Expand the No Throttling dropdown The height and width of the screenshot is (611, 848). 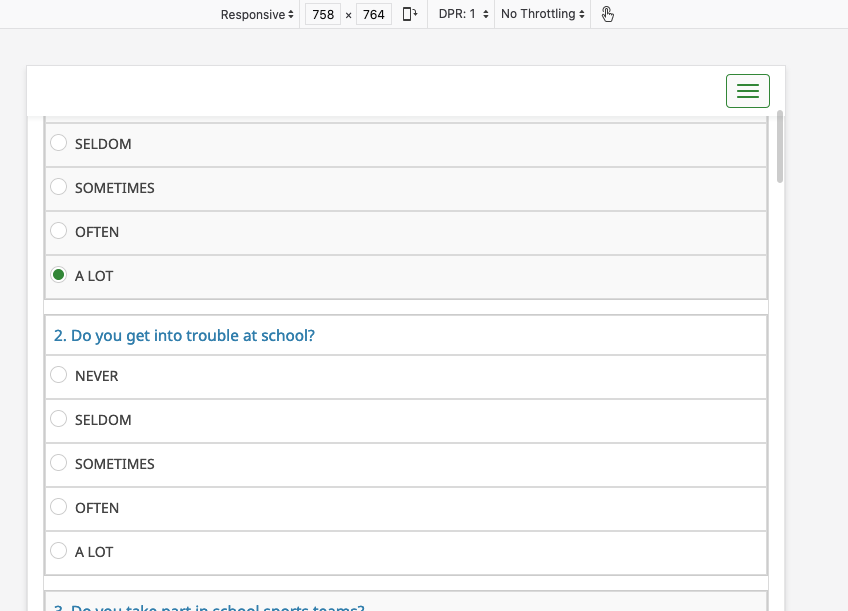[x=542, y=14]
